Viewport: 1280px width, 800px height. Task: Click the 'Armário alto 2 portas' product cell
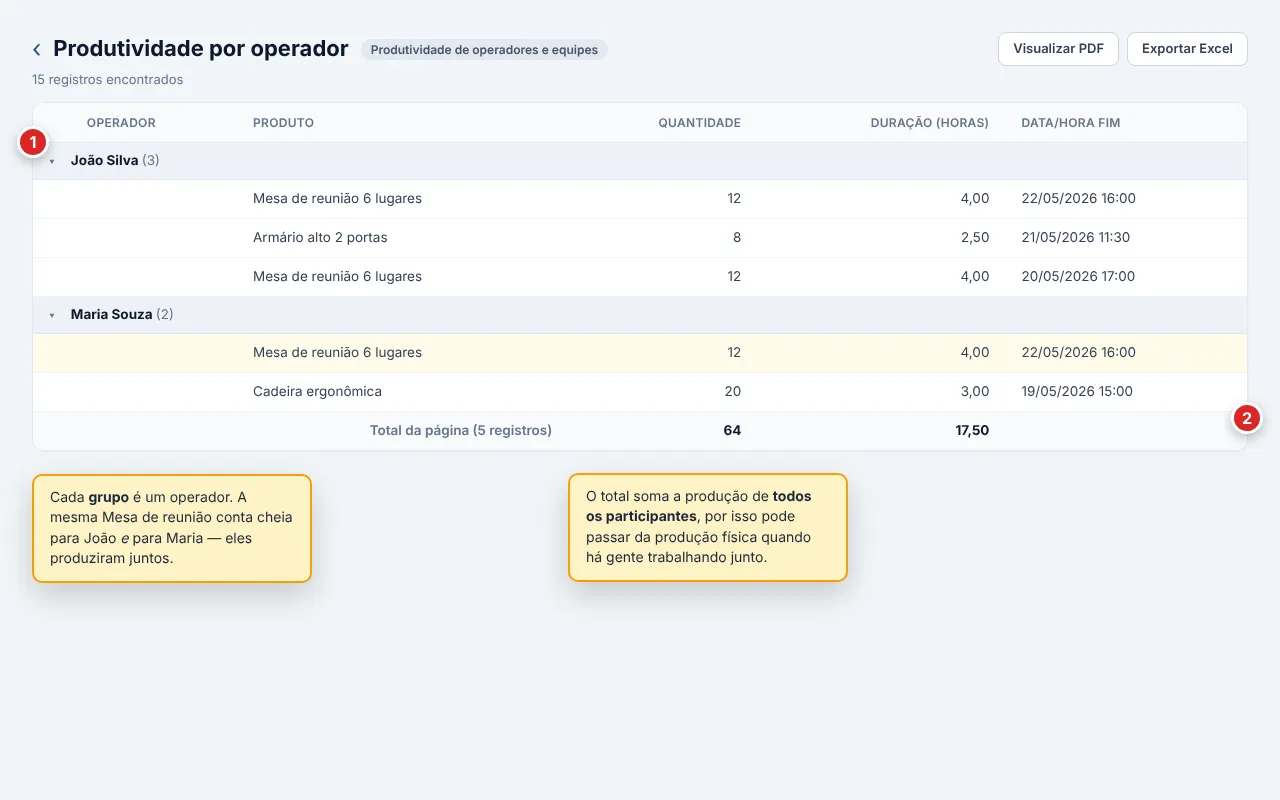(320, 237)
